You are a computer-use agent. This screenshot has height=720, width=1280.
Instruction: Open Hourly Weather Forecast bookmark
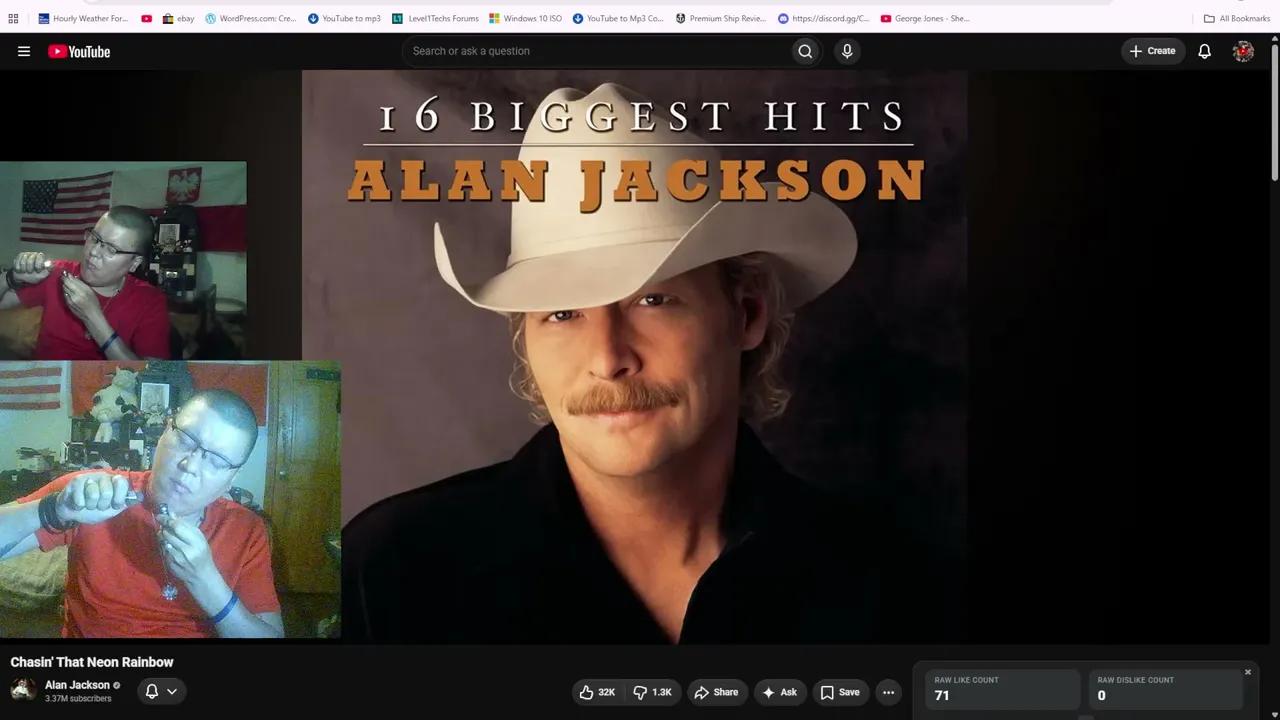tap(83, 18)
